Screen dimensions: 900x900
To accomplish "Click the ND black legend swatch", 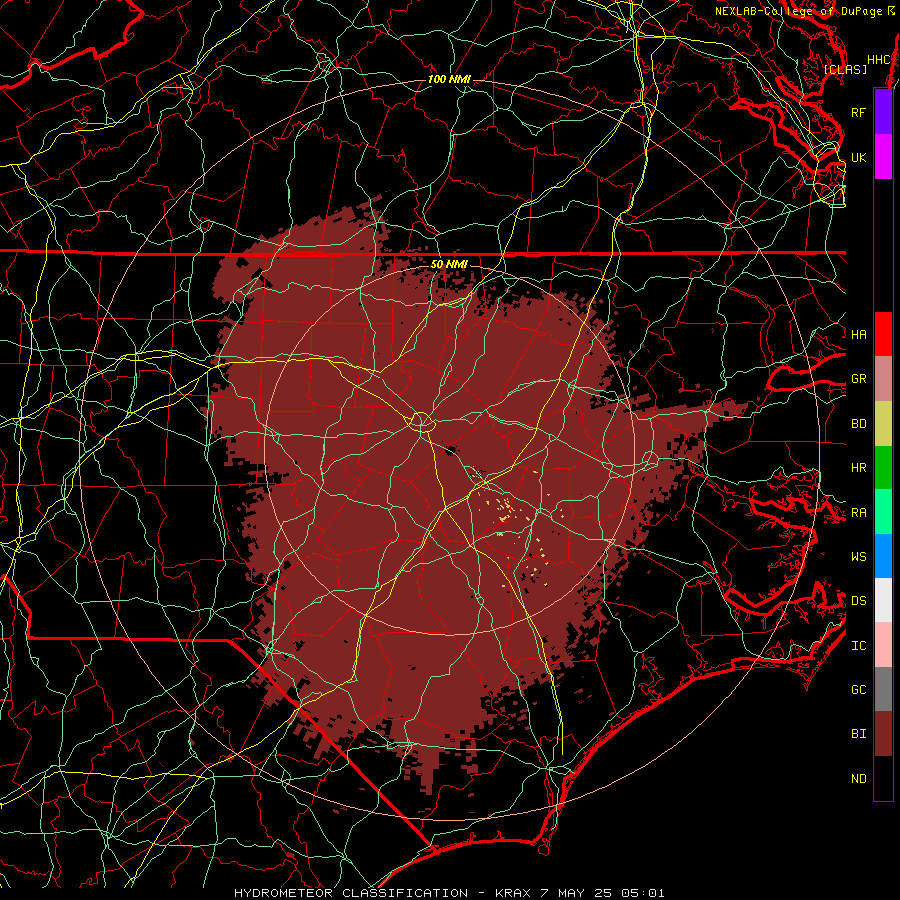I will [x=883, y=778].
